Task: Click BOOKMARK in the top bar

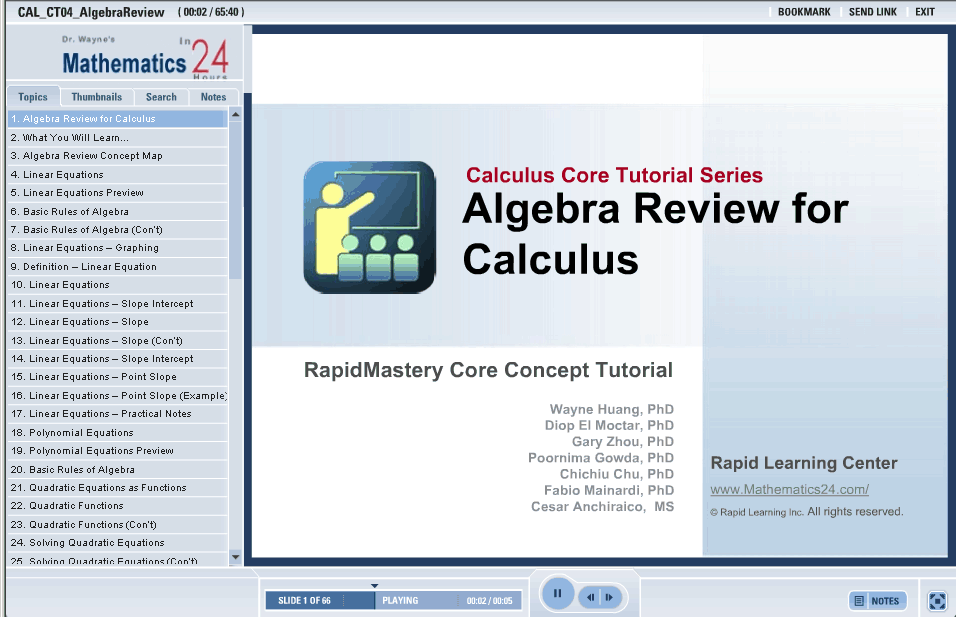Action: click(804, 12)
